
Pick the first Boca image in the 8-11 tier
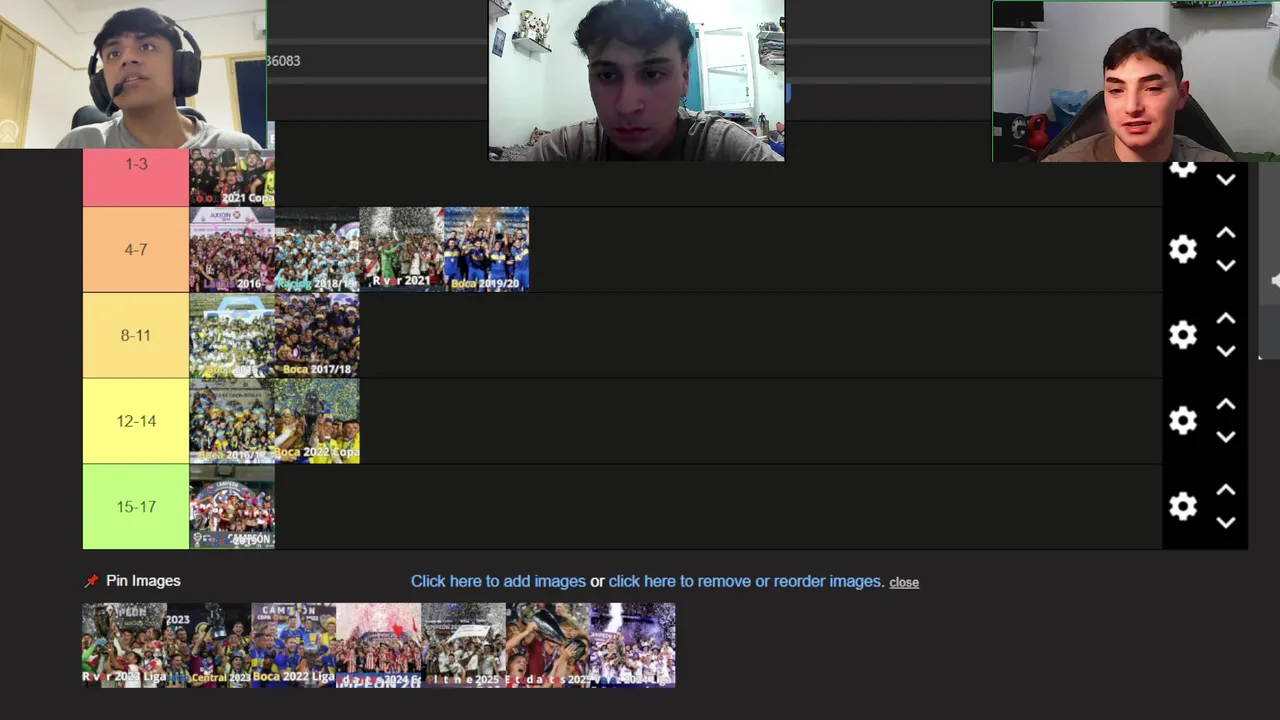[232, 335]
